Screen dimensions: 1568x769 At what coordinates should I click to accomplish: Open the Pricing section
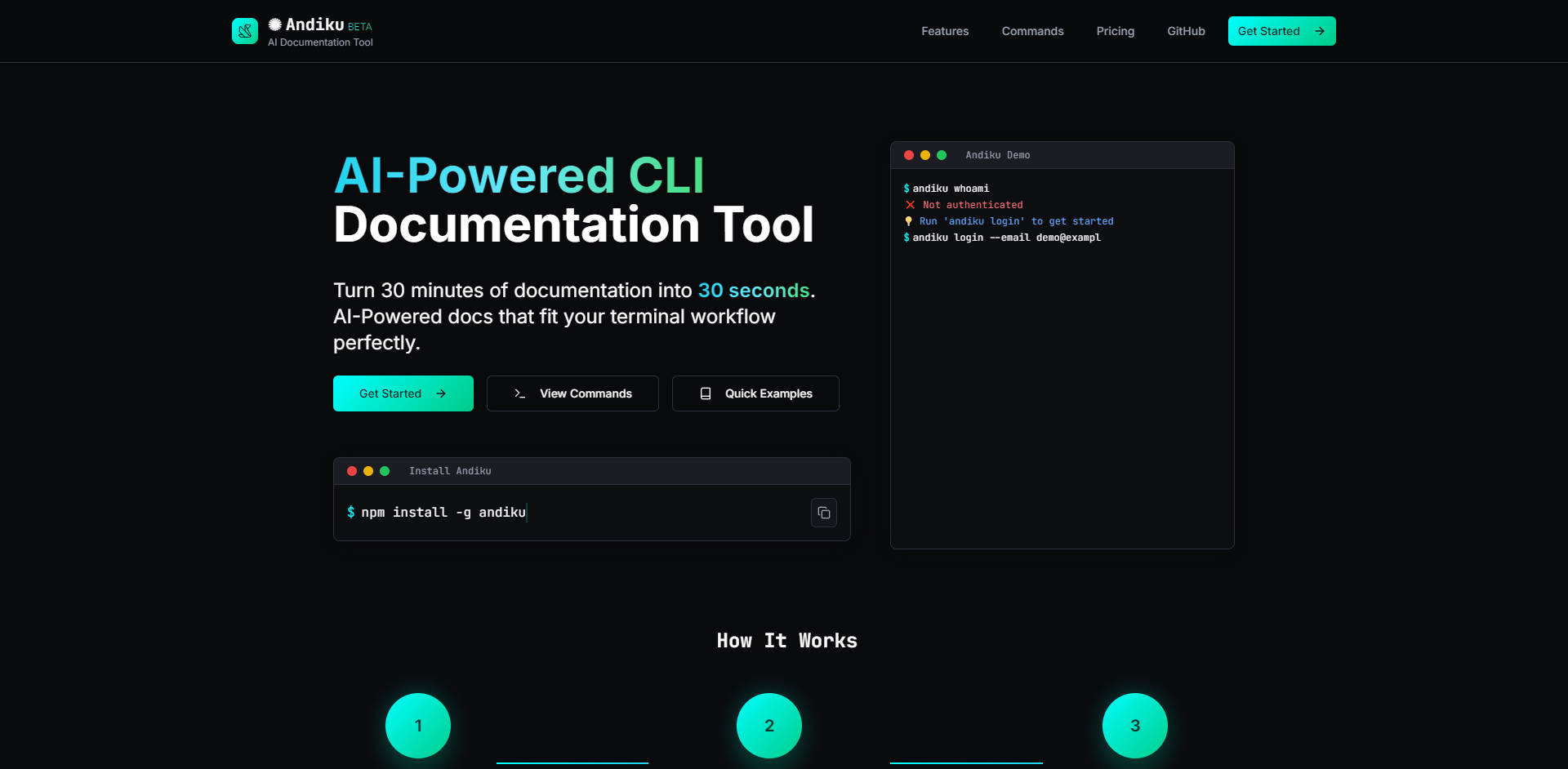point(1115,31)
